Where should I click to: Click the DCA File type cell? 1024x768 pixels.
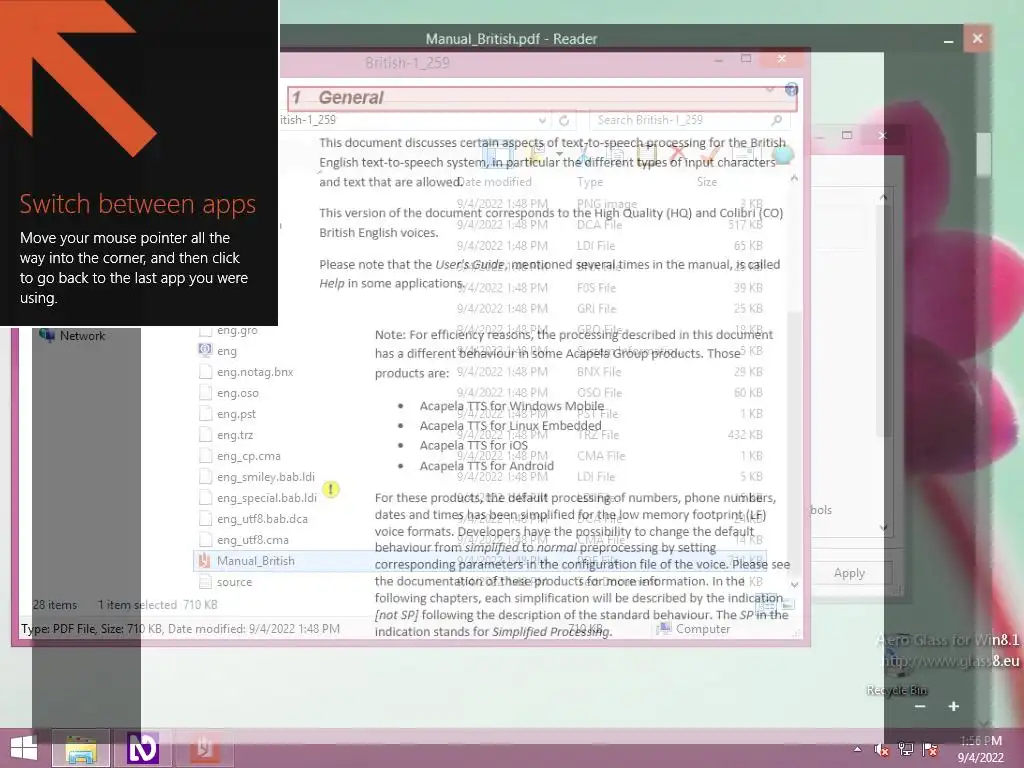[600, 225]
